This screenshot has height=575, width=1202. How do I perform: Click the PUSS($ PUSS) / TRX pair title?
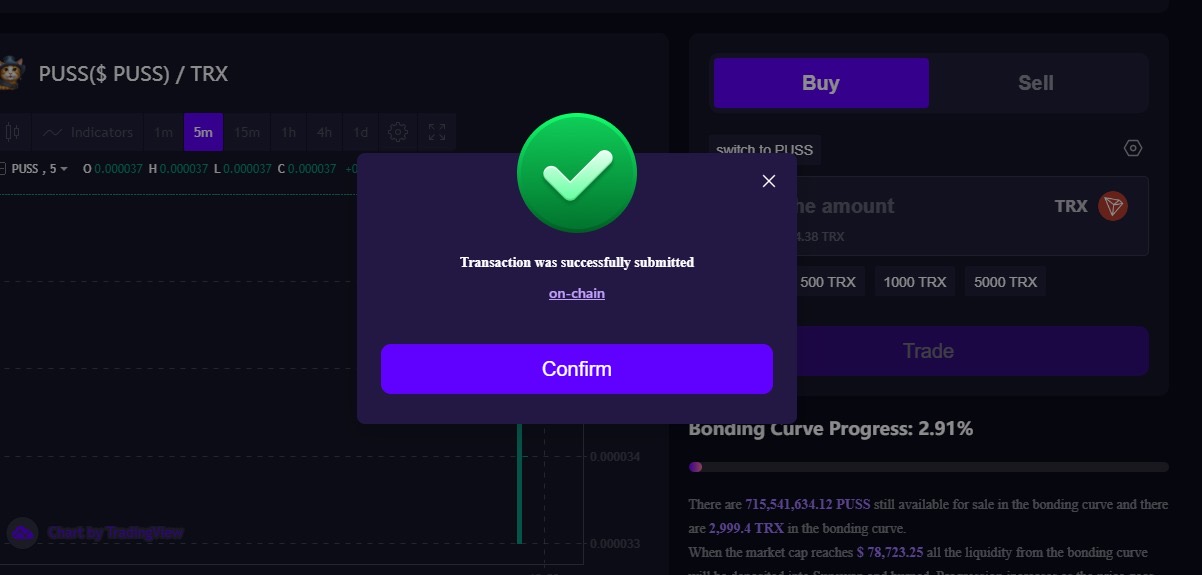[x=133, y=74]
